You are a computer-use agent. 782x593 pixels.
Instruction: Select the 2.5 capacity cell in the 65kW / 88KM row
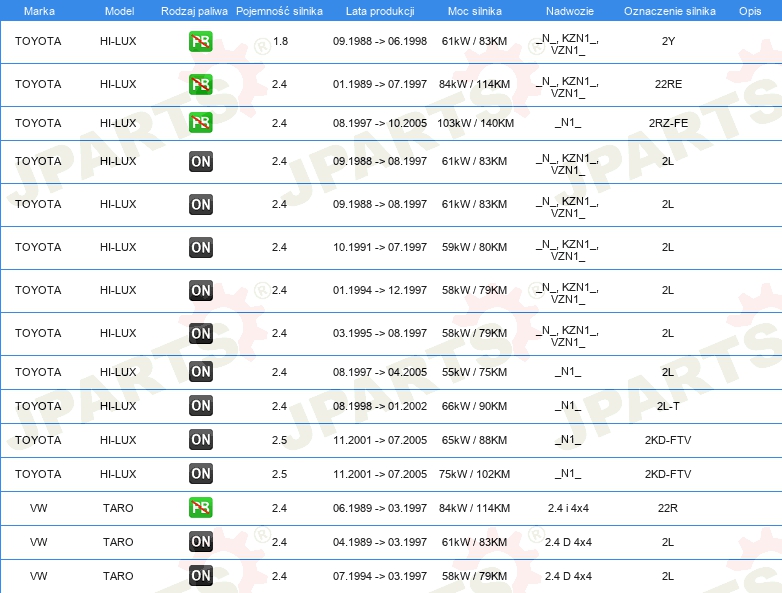click(279, 440)
